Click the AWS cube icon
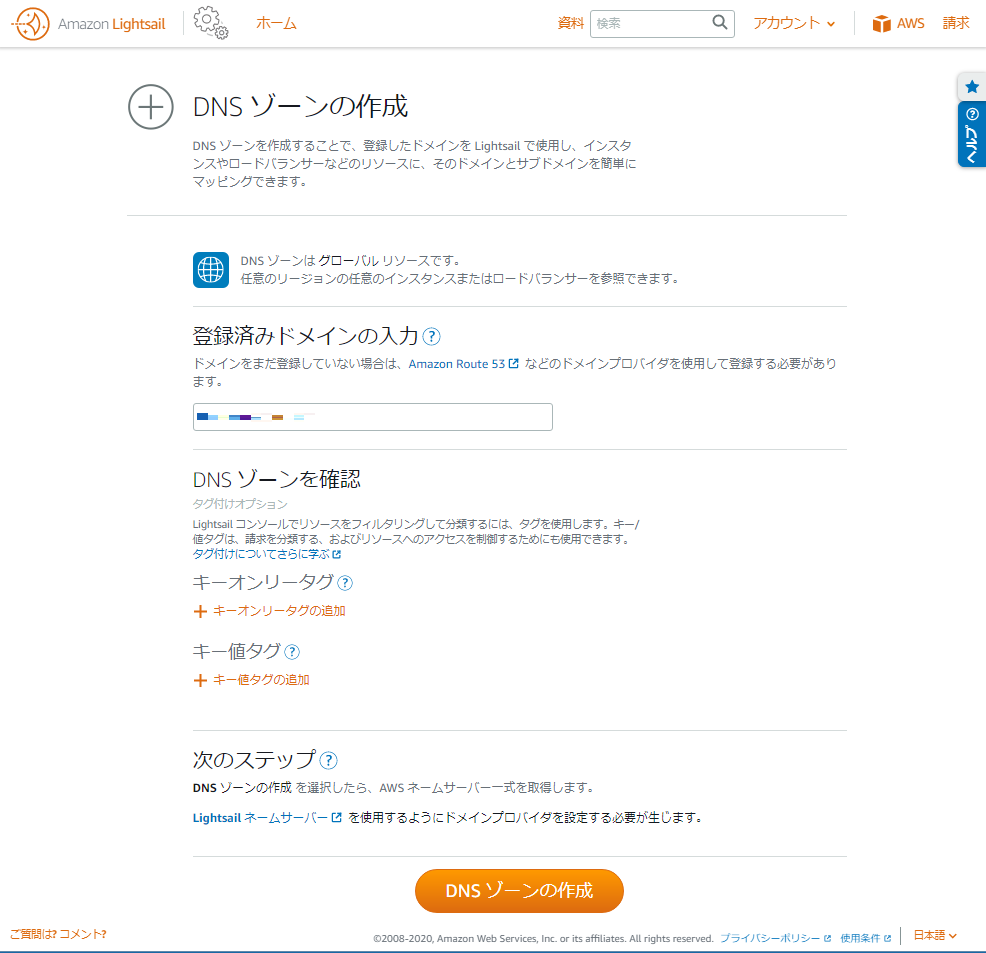 (x=882, y=24)
